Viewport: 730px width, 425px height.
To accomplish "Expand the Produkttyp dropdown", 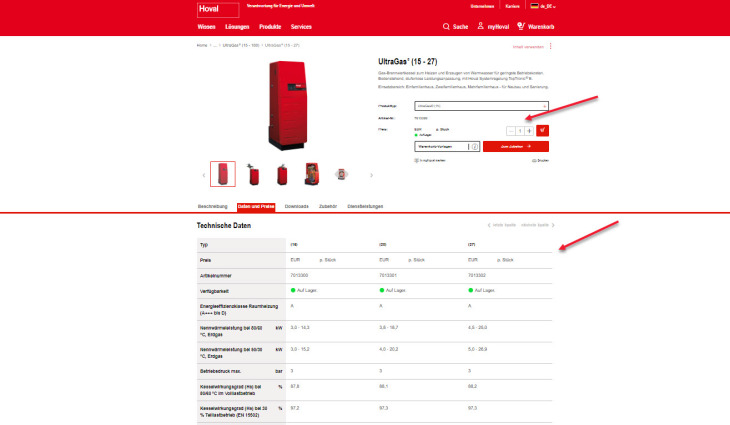I will coord(544,104).
